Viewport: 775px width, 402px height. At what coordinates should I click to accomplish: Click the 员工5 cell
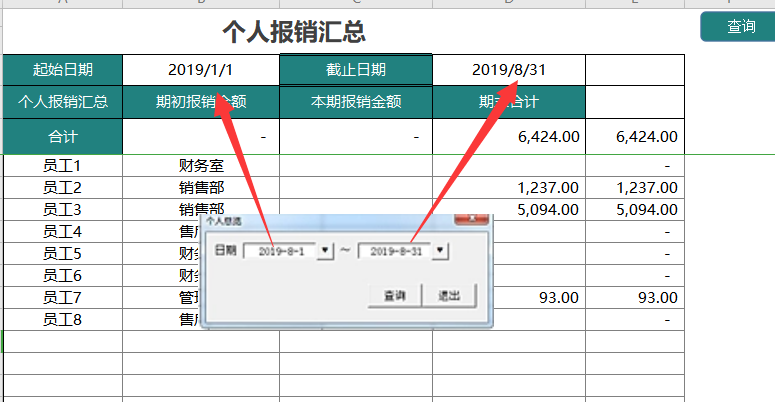tap(63, 254)
